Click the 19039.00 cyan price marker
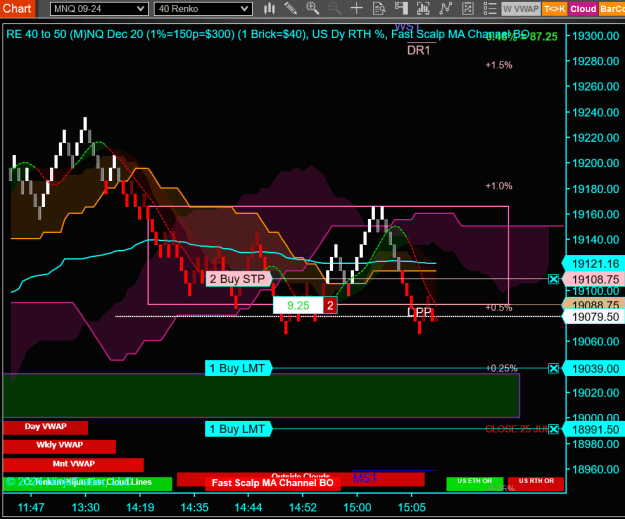The image size is (625, 519). [594, 369]
